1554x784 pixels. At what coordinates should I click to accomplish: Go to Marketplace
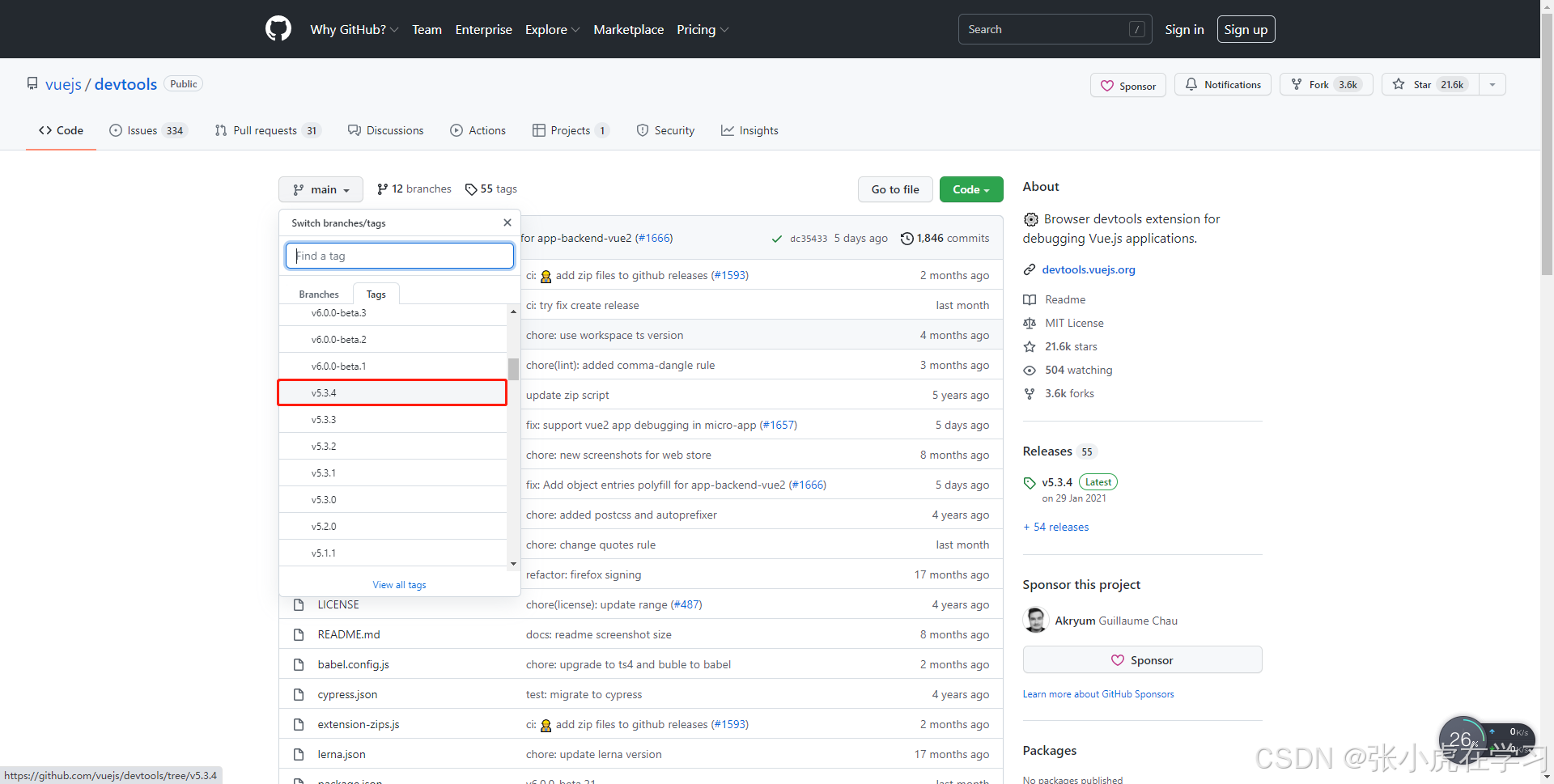click(628, 29)
